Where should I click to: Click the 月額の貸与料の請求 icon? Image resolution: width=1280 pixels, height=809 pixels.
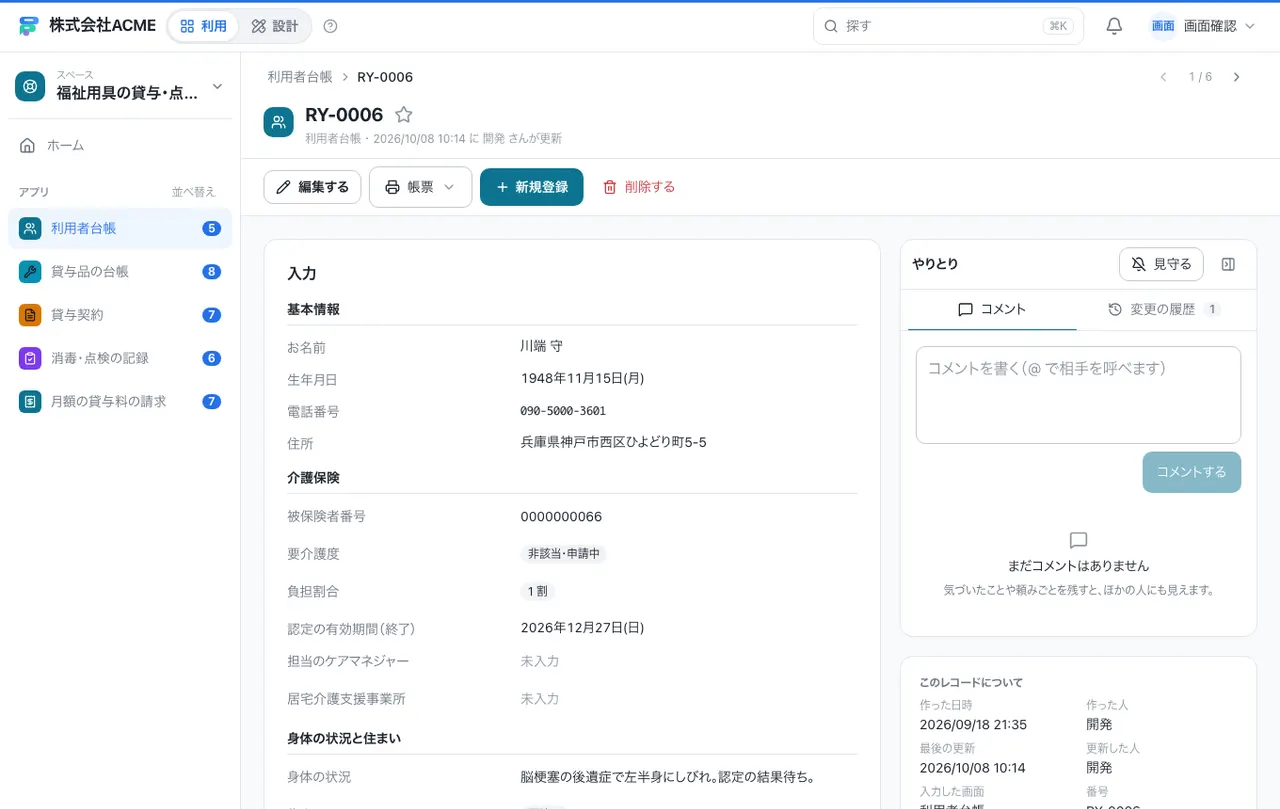30,401
